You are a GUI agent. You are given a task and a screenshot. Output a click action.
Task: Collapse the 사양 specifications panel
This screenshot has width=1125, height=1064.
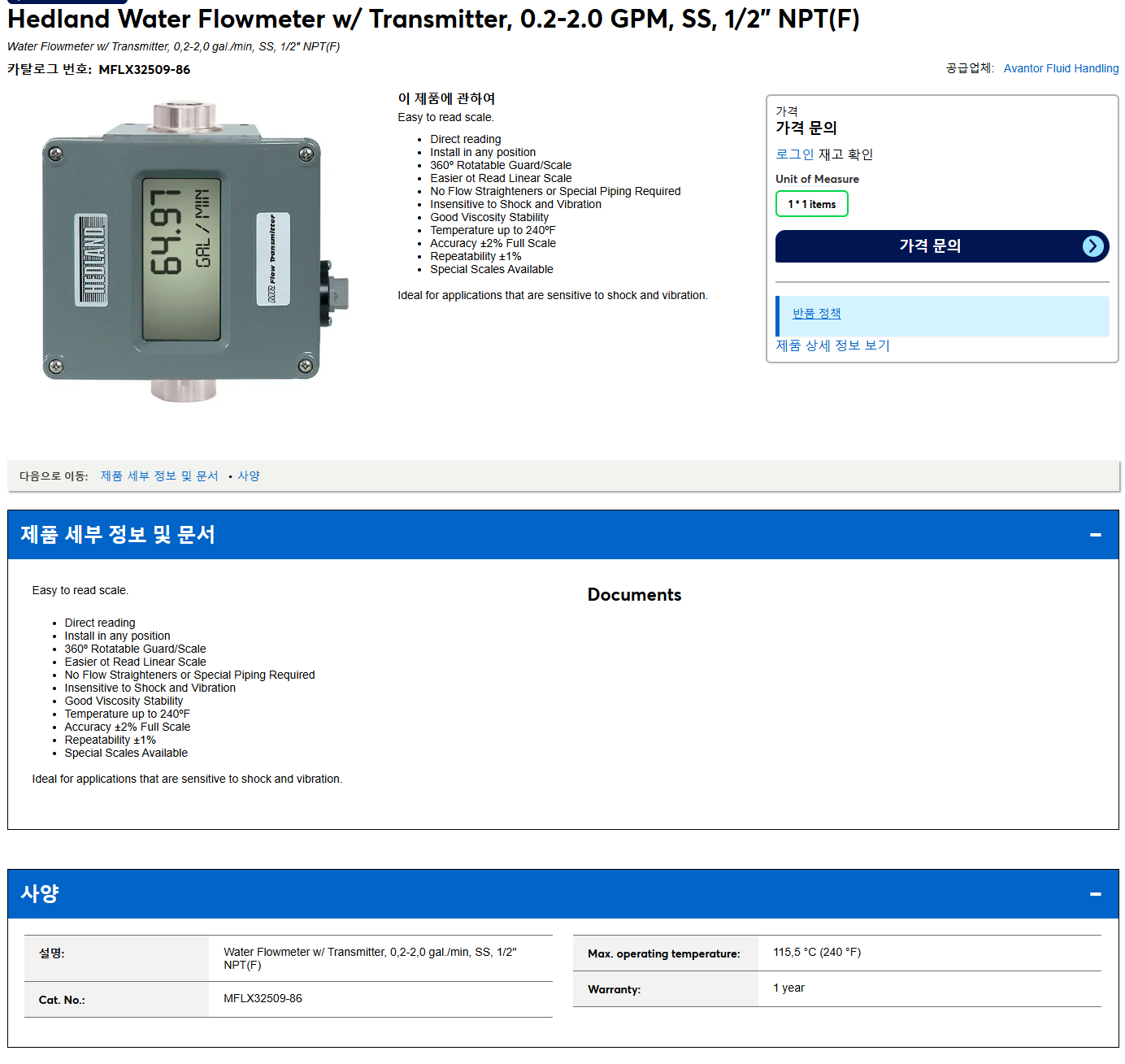pos(1095,893)
